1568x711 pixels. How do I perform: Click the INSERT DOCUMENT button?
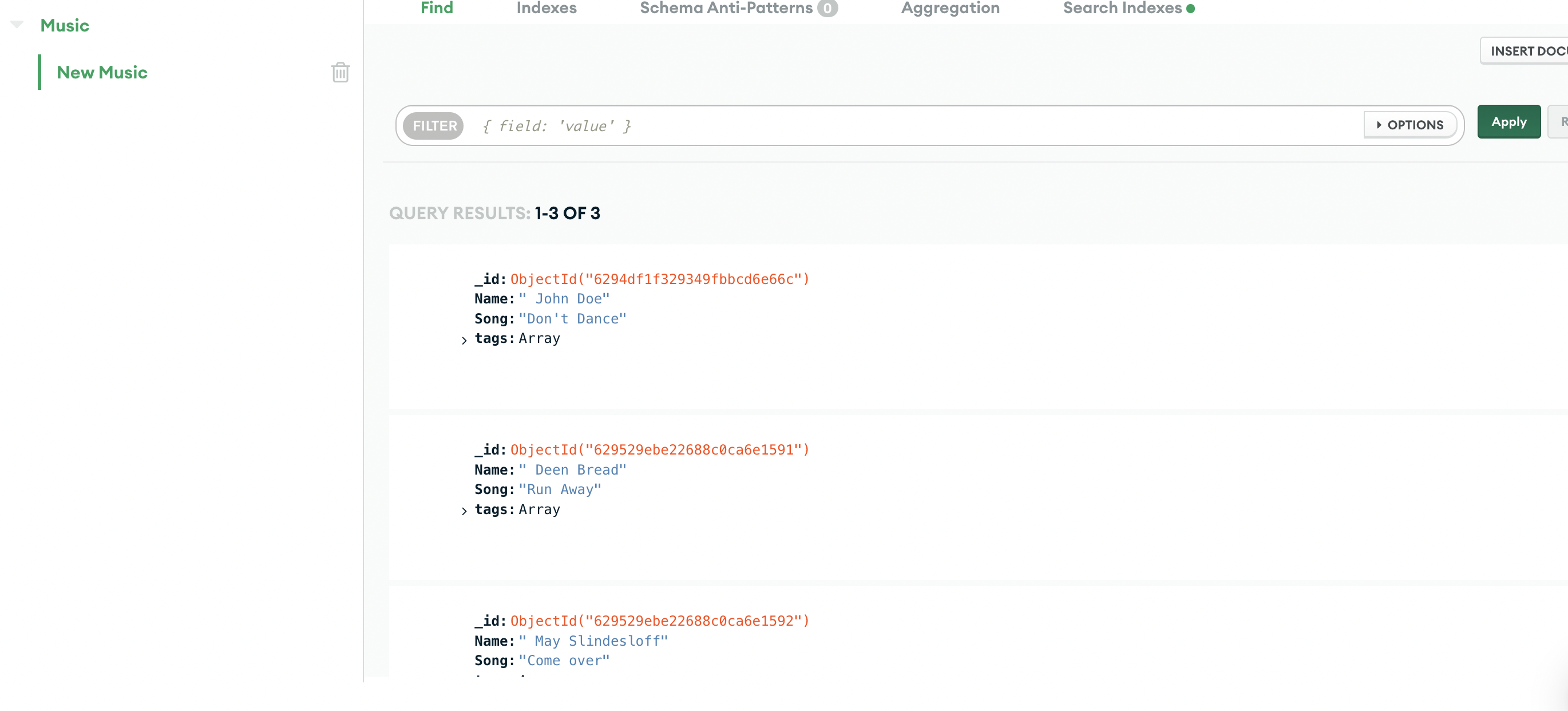tap(1528, 50)
